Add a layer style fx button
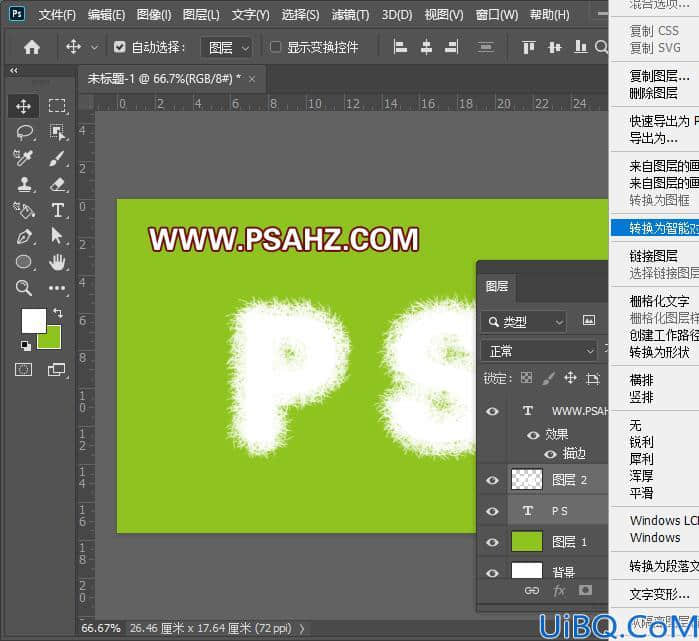The width and height of the screenshot is (699, 641). pos(559,591)
